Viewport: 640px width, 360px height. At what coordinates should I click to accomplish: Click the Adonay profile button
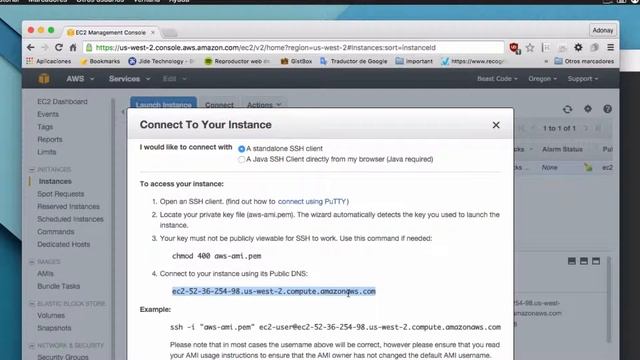tap(602, 31)
